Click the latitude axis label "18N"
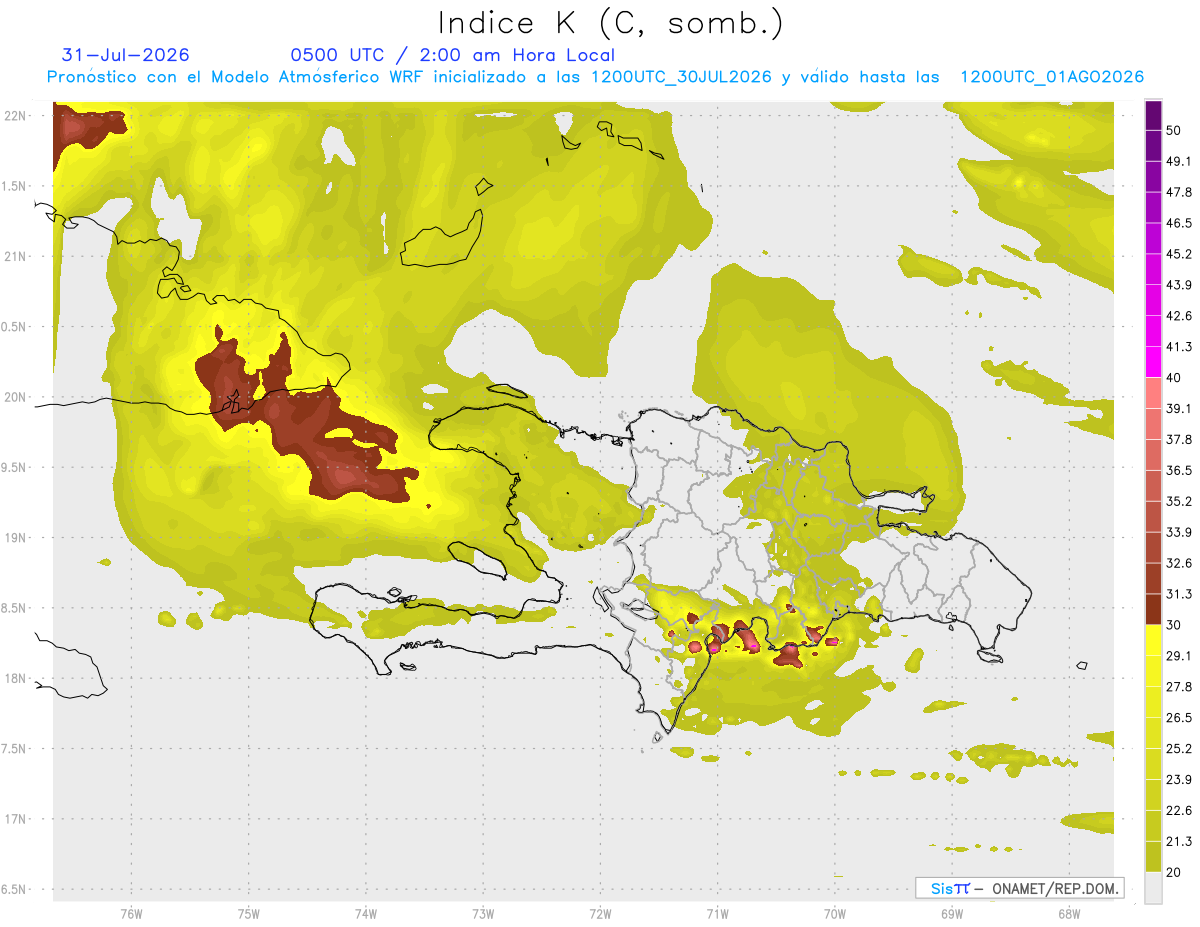1200x927 pixels. coord(16,679)
